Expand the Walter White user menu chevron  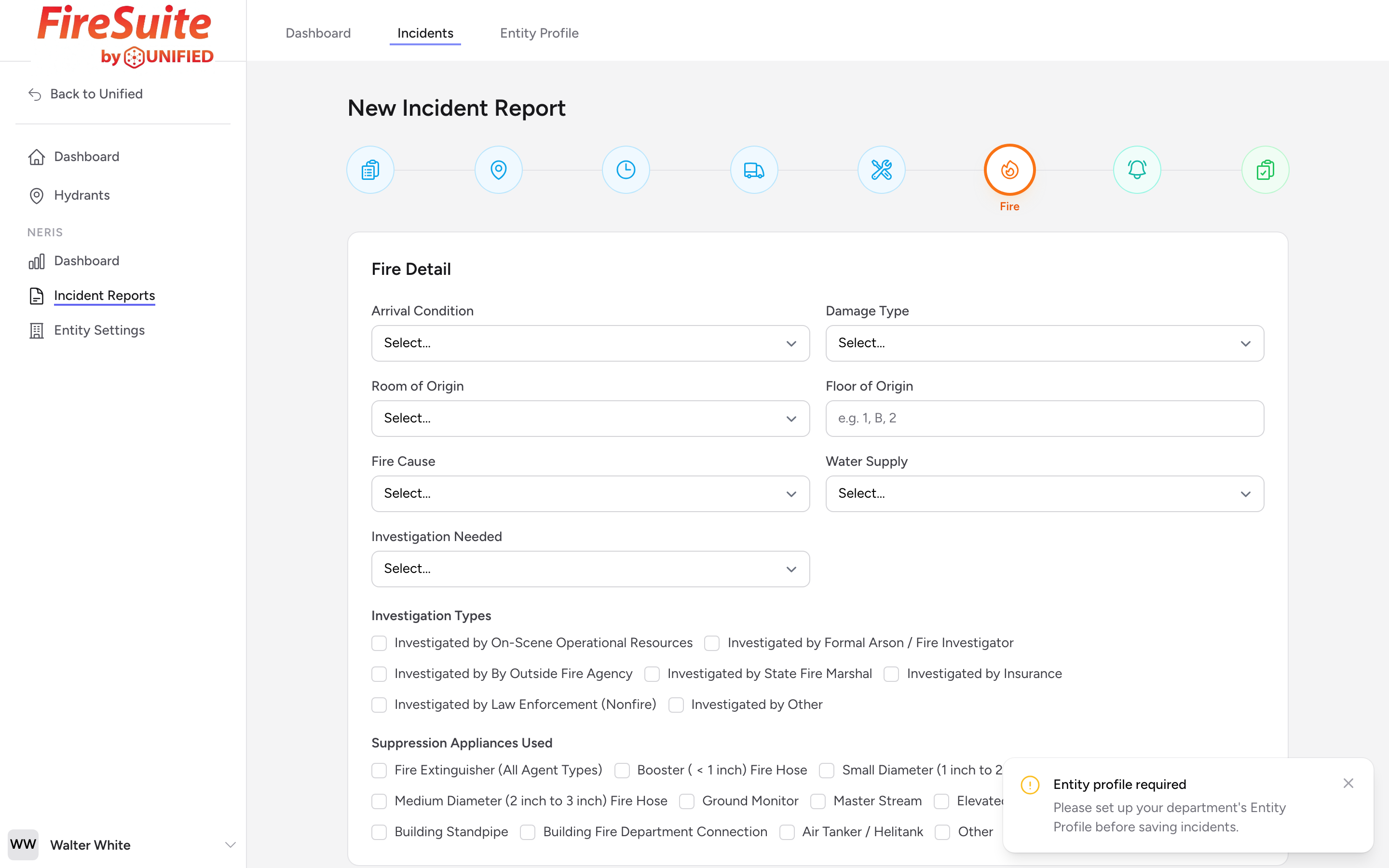pyautogui.click(x=230, y=844)
